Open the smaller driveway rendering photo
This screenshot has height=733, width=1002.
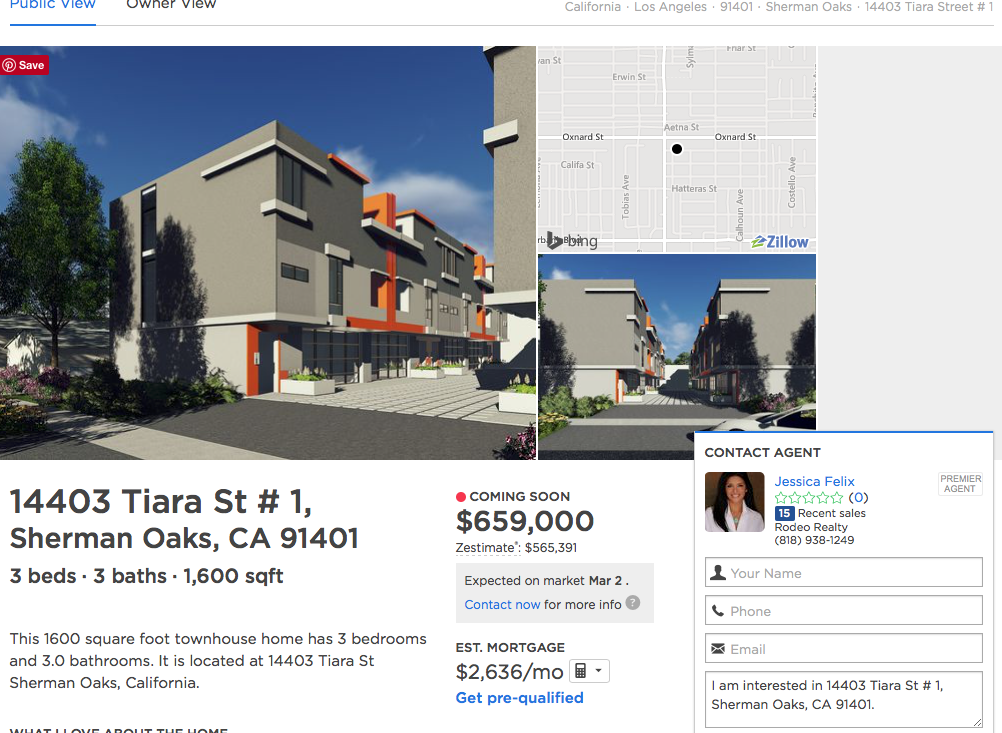(x=677, y=342)
